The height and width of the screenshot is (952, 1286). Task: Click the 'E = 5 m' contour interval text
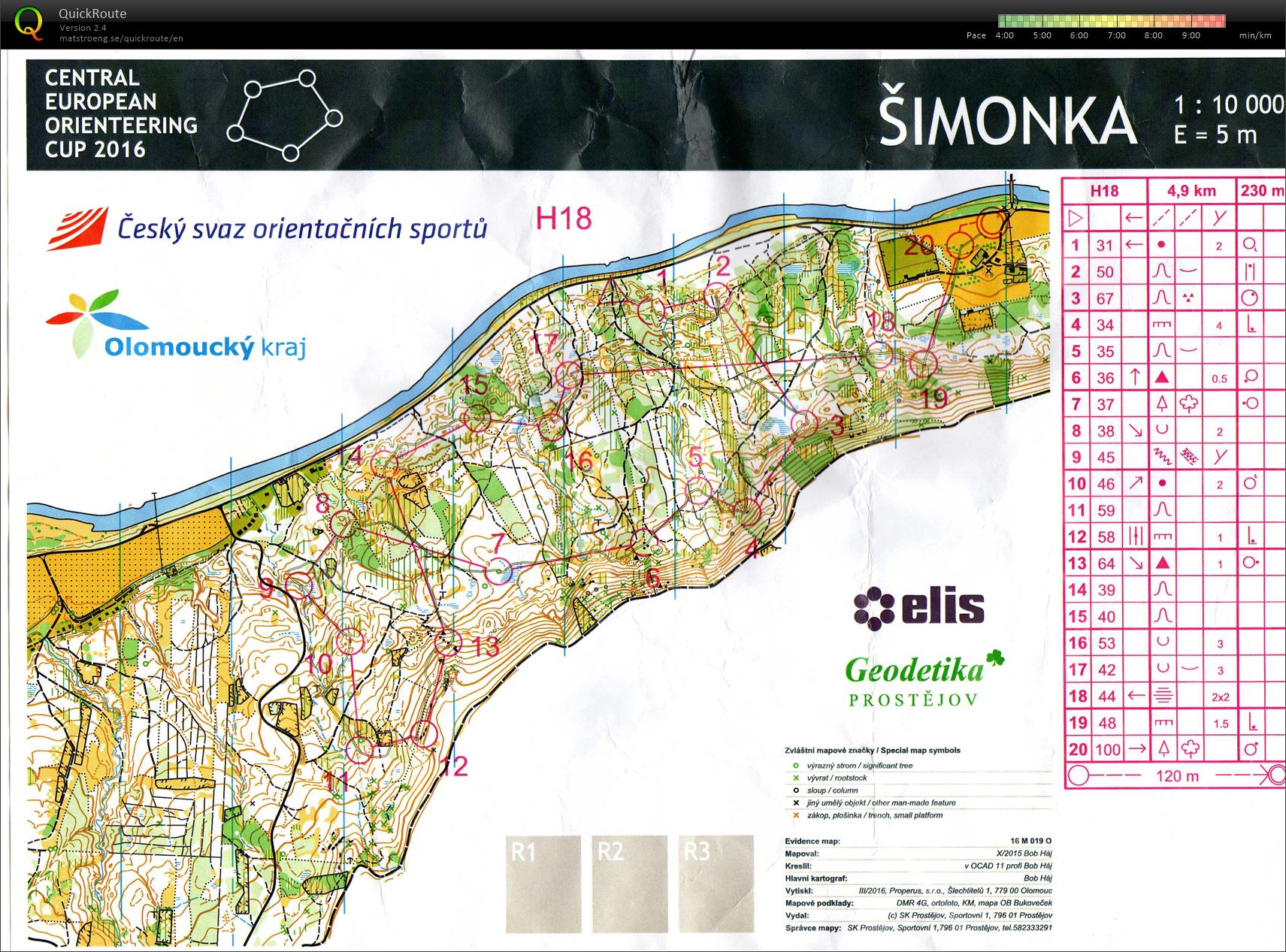click(1215, 135)
